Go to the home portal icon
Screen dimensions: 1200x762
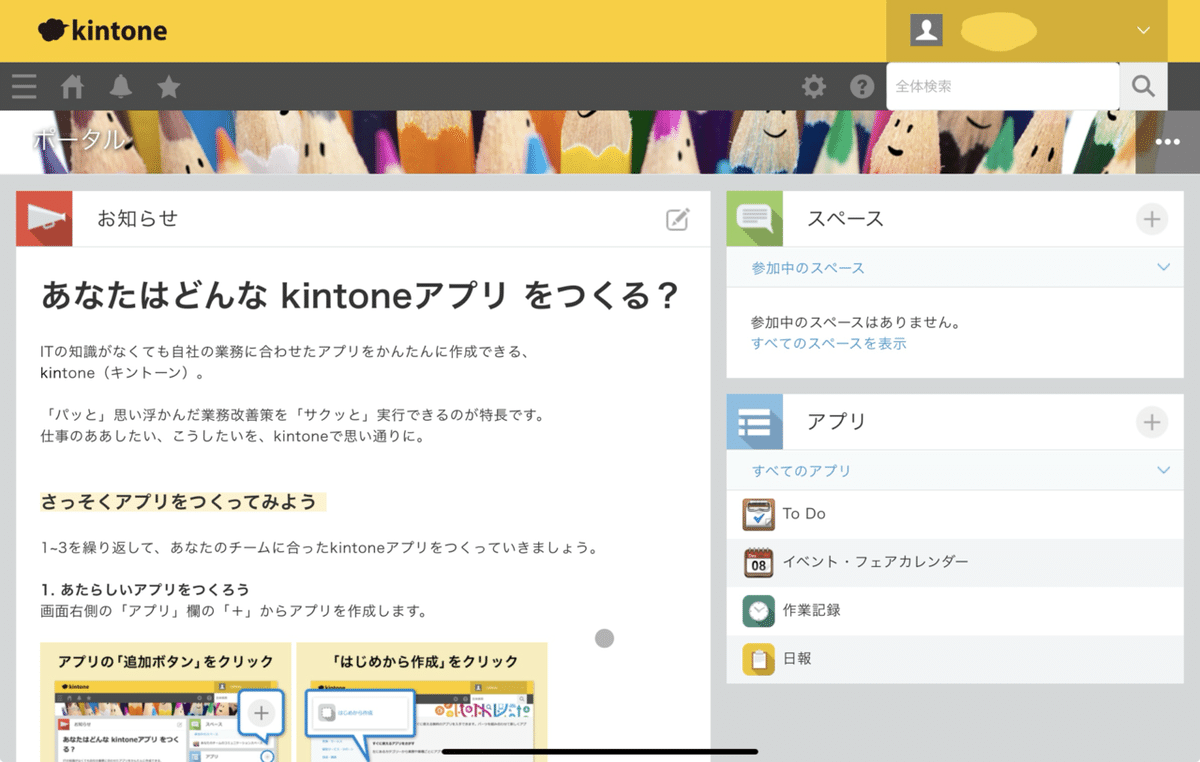(72, 87)
